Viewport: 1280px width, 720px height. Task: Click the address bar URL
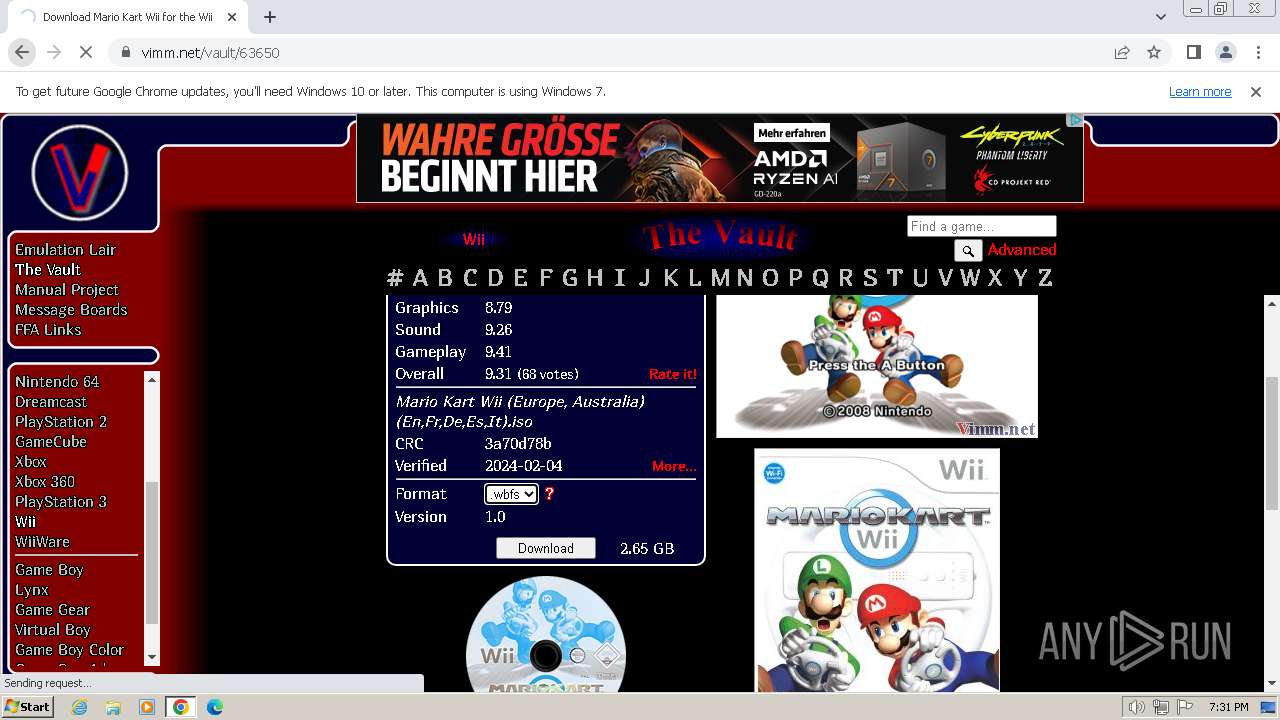pos(210,52)
